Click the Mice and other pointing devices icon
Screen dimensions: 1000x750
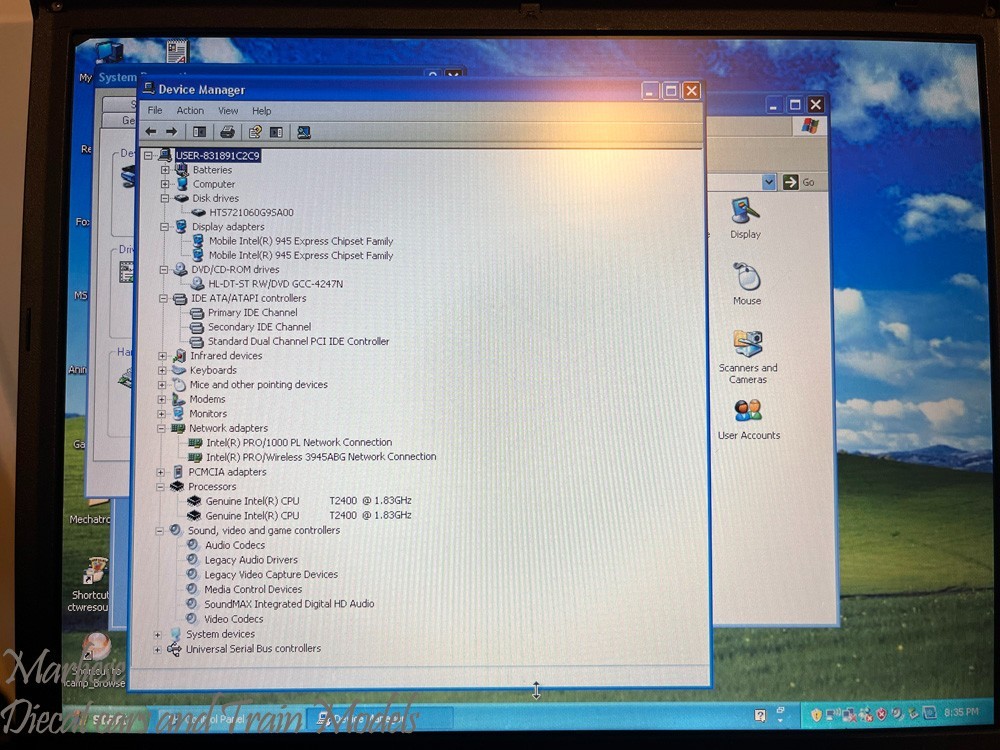click(x=179, y=385)
